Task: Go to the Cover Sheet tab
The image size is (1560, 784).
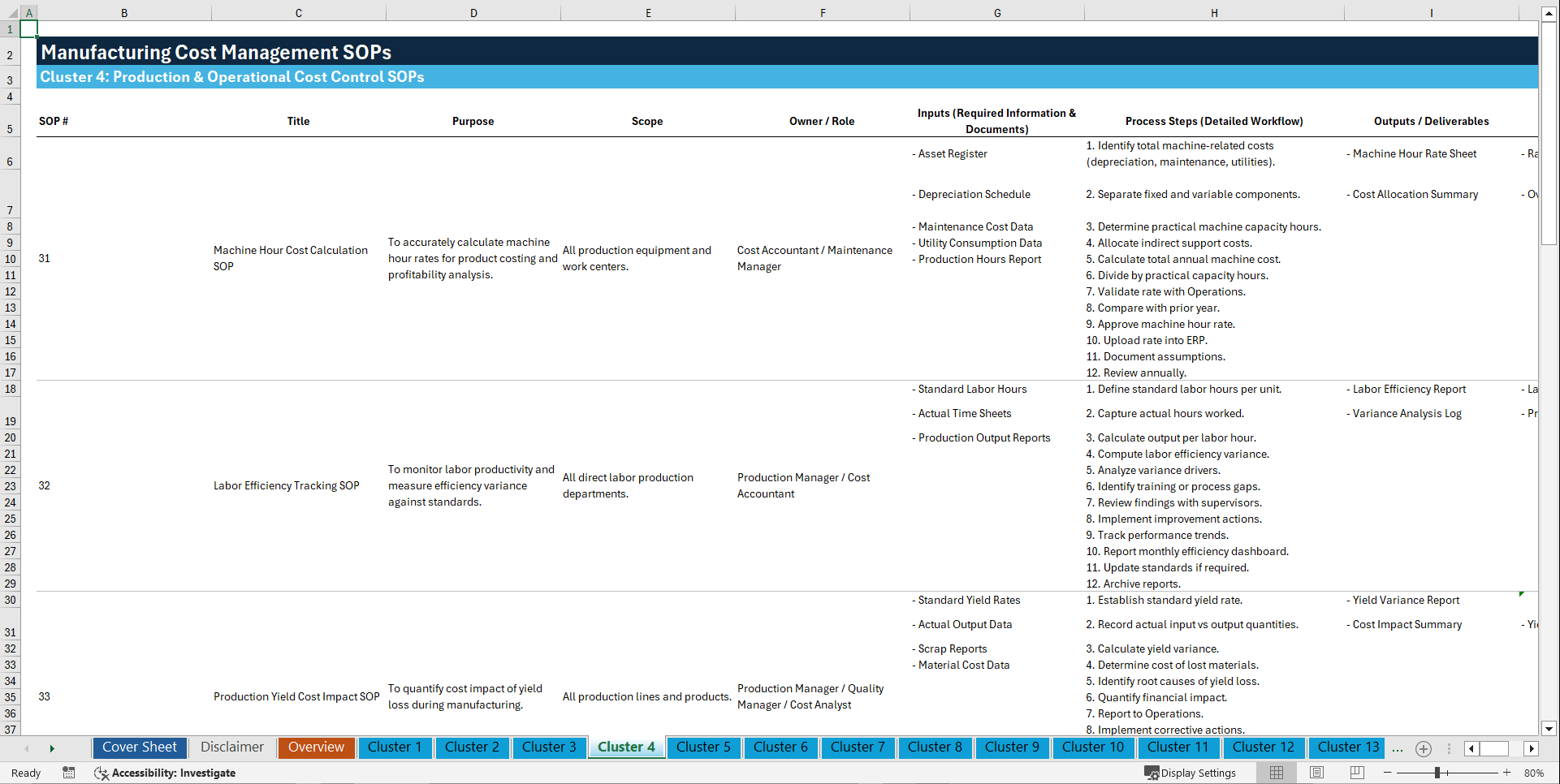Action: [139, 747]
